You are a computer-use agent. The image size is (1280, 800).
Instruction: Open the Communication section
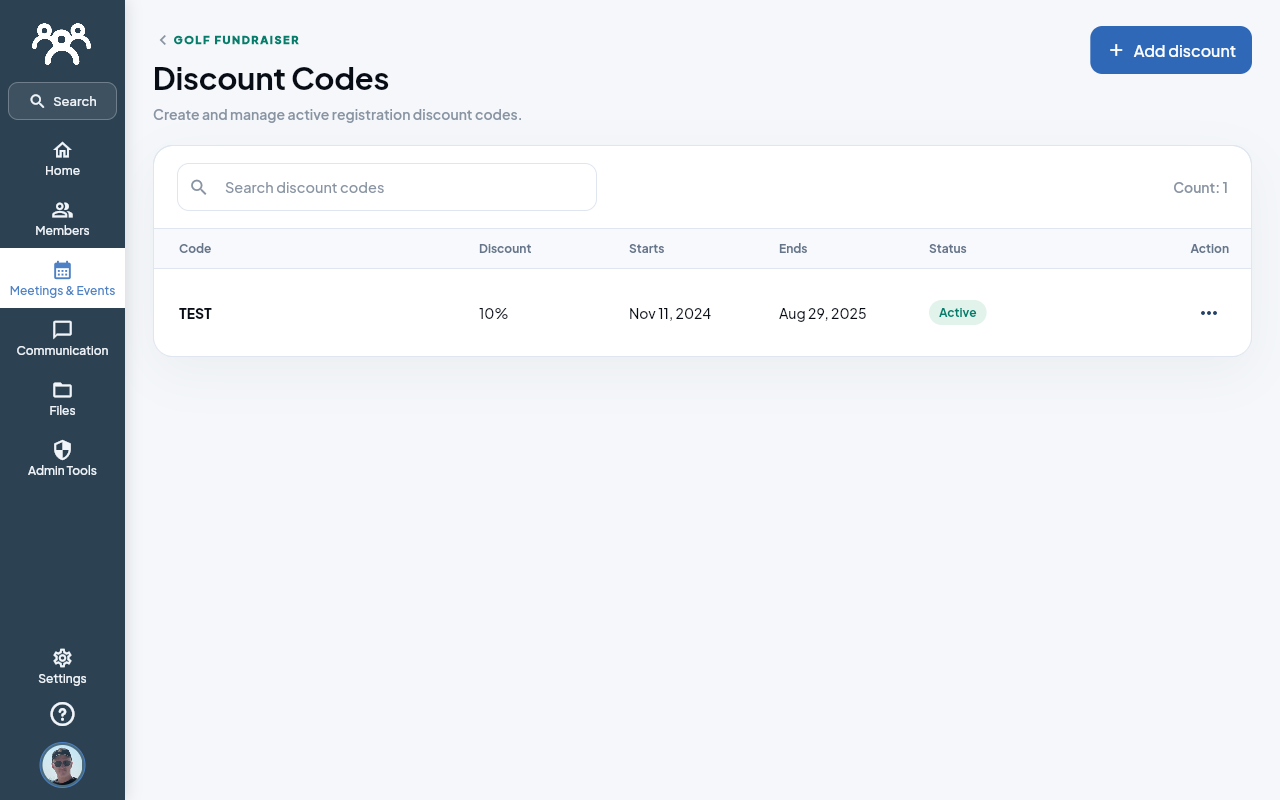pyautogui.click(x=62, y=338)
